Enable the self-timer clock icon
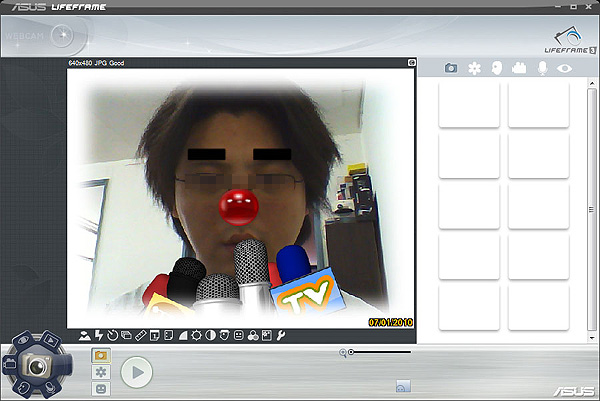This screenshot has height=401, width=600. pos(112,336)
